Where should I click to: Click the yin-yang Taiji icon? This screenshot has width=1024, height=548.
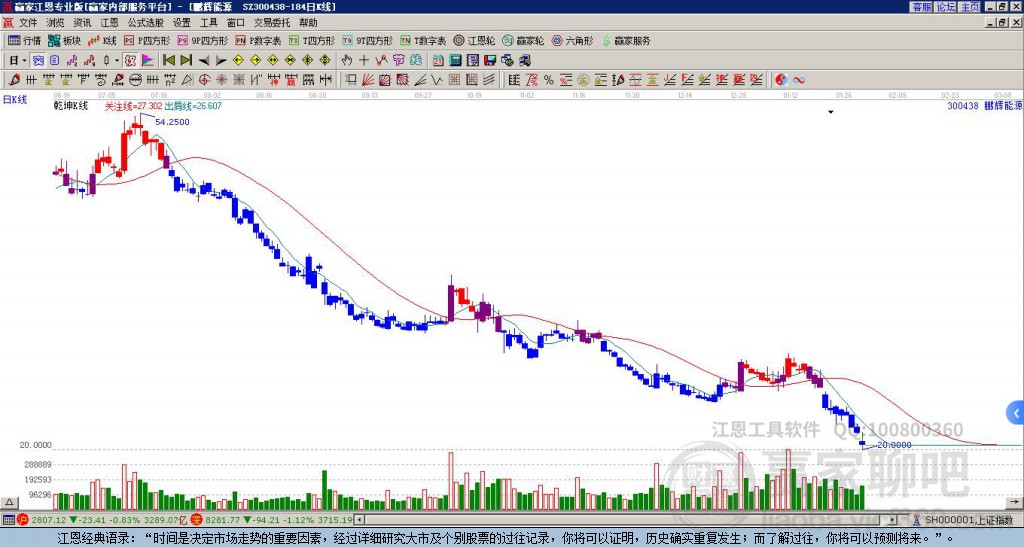pos(781,80)
